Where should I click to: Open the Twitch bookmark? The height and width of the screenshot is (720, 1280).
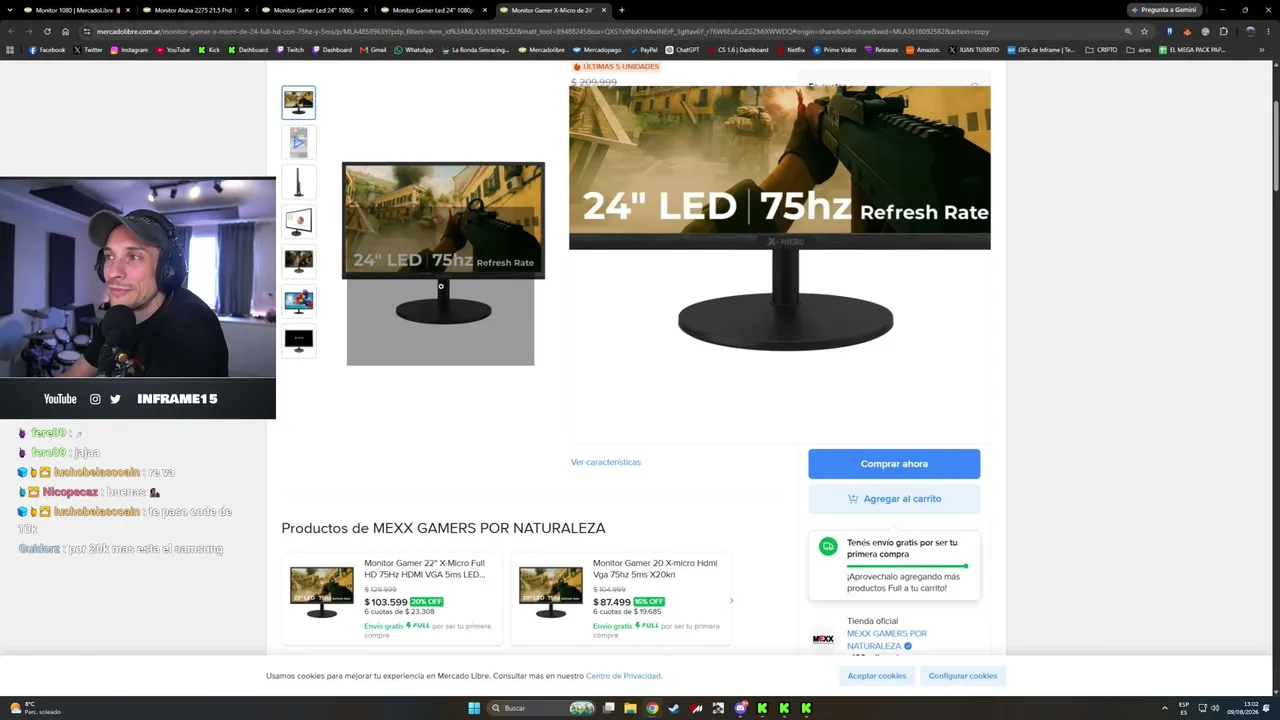(291, 50)
